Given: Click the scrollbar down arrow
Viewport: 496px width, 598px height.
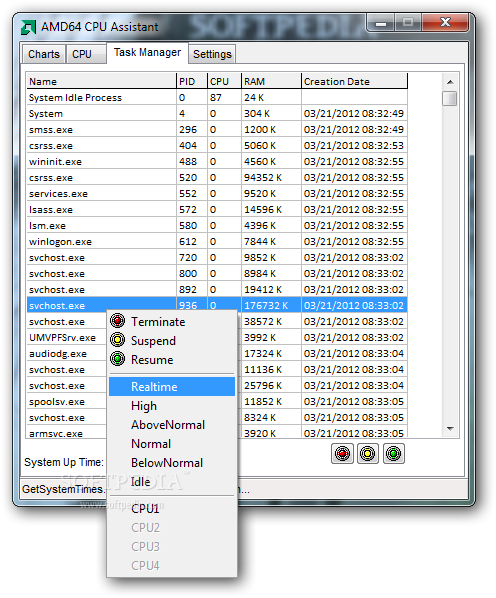Looking at the screenshot, I should tap(450, 429).
